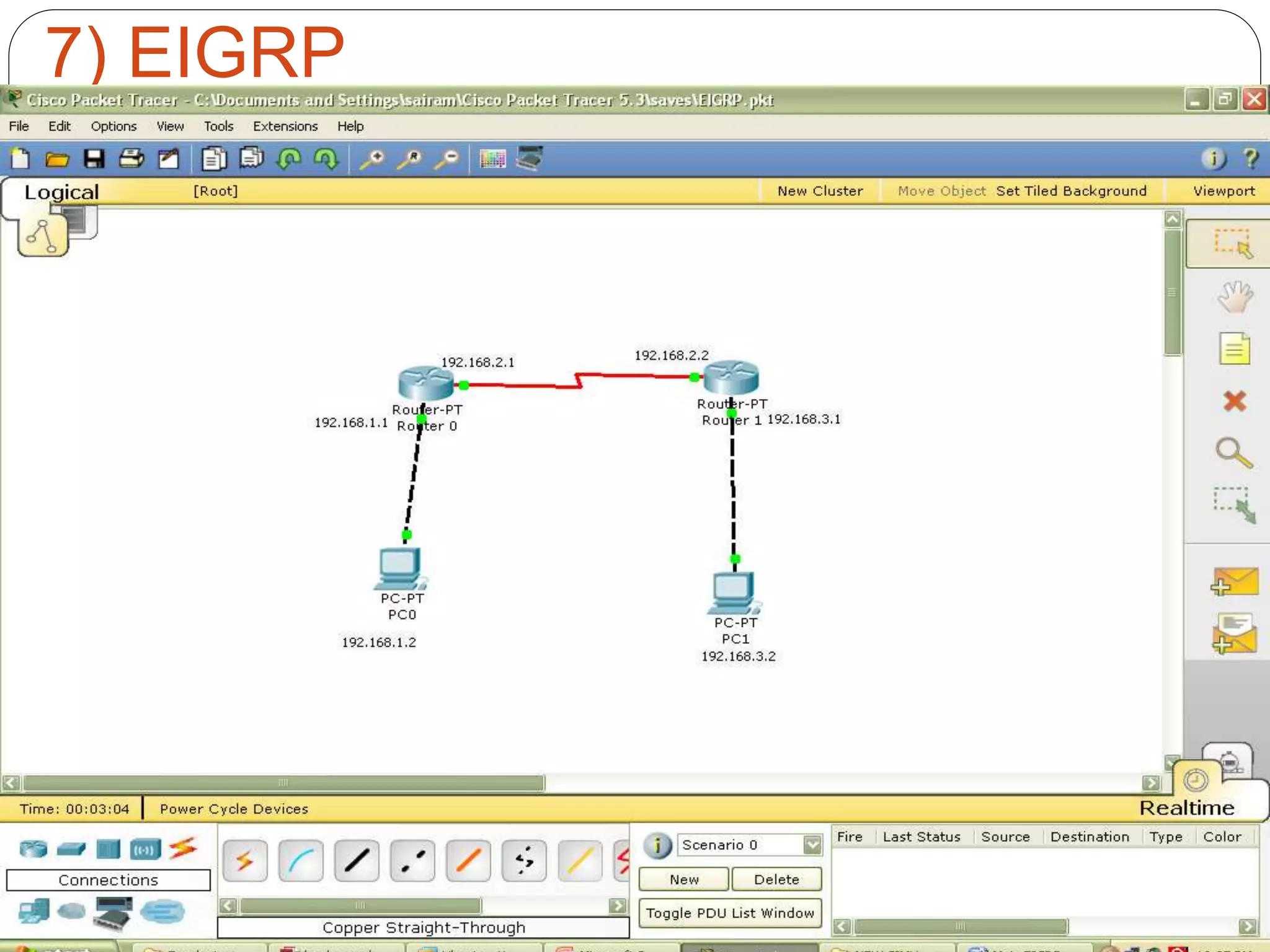Click the Delete scenario button
Viewport: 1270px width, 952px height.
tap(776, 879)
